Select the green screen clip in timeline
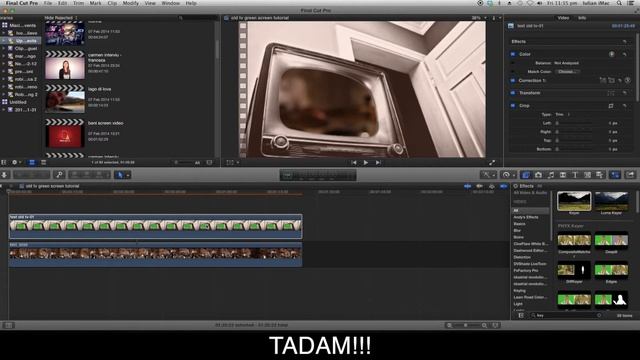Screen dimensions: 640x360 tap(156, 226)
